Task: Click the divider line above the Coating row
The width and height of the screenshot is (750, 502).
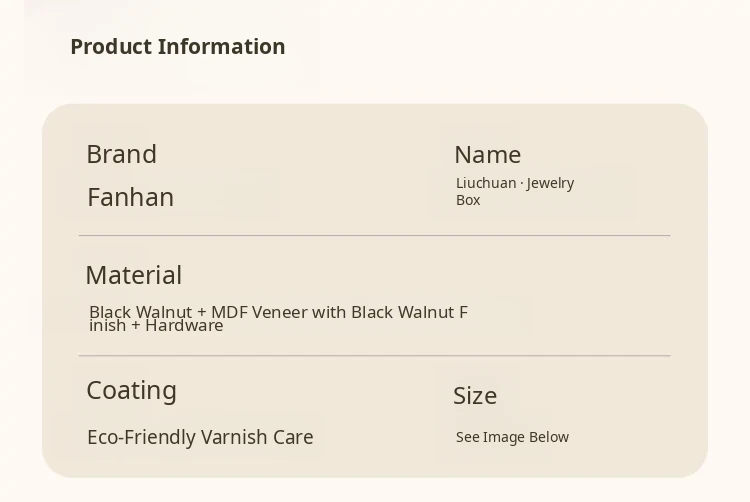Action: [374, 356]
